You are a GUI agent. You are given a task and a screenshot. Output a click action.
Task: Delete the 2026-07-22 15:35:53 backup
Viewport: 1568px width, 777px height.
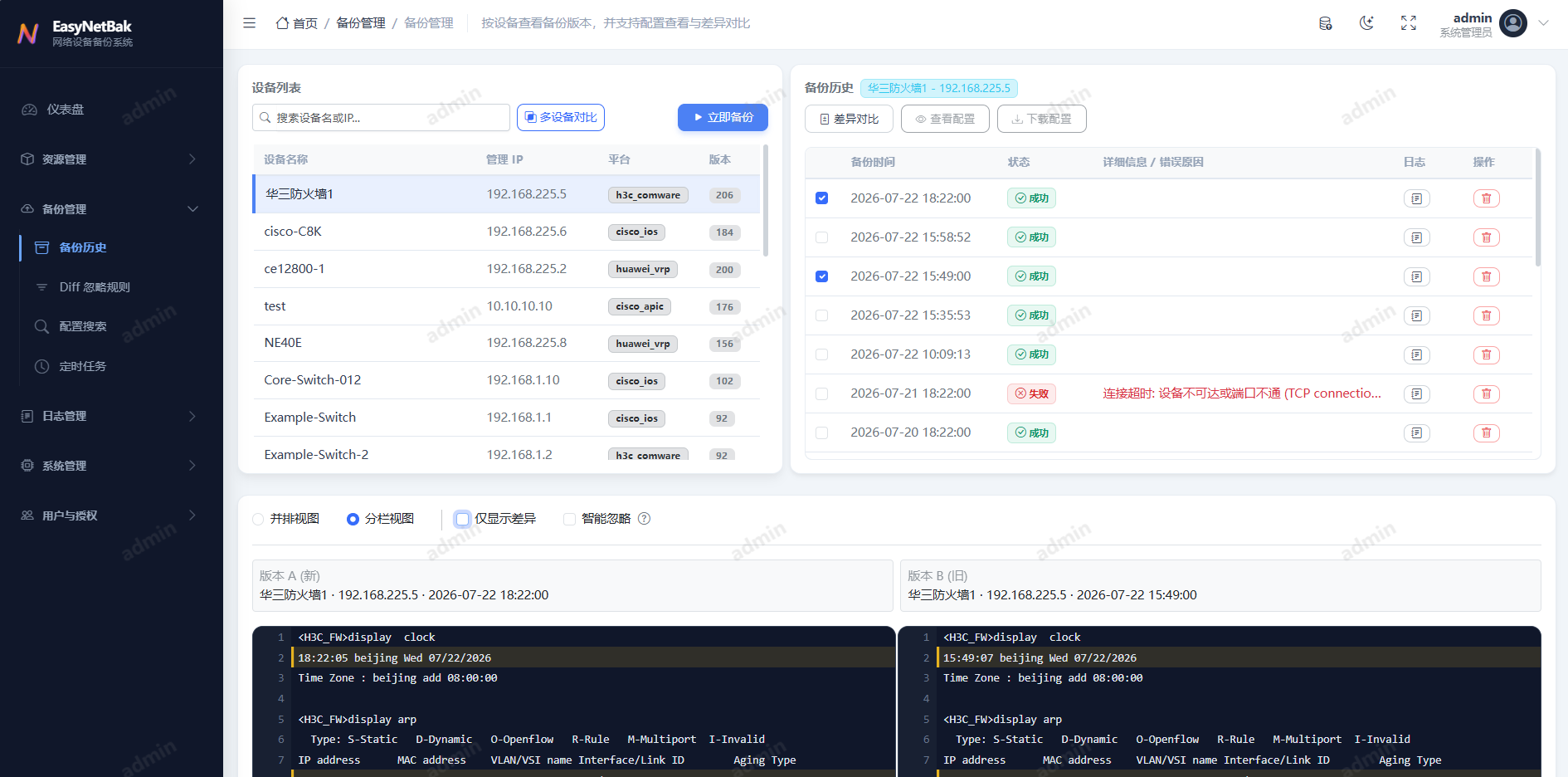coord(1487,315)
